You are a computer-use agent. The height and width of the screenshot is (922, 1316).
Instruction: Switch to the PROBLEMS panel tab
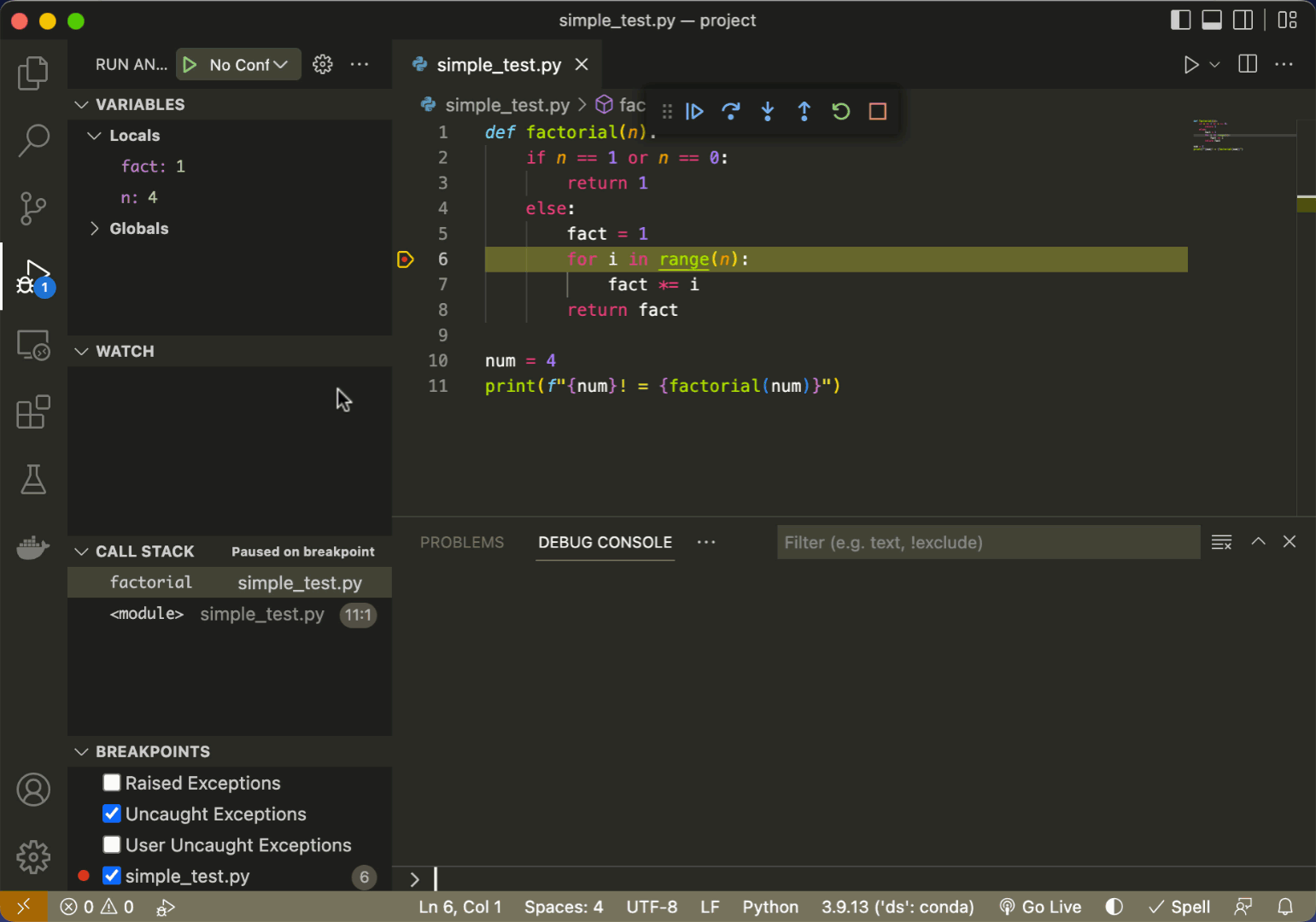pyautogui.click(x=462, y=542)
